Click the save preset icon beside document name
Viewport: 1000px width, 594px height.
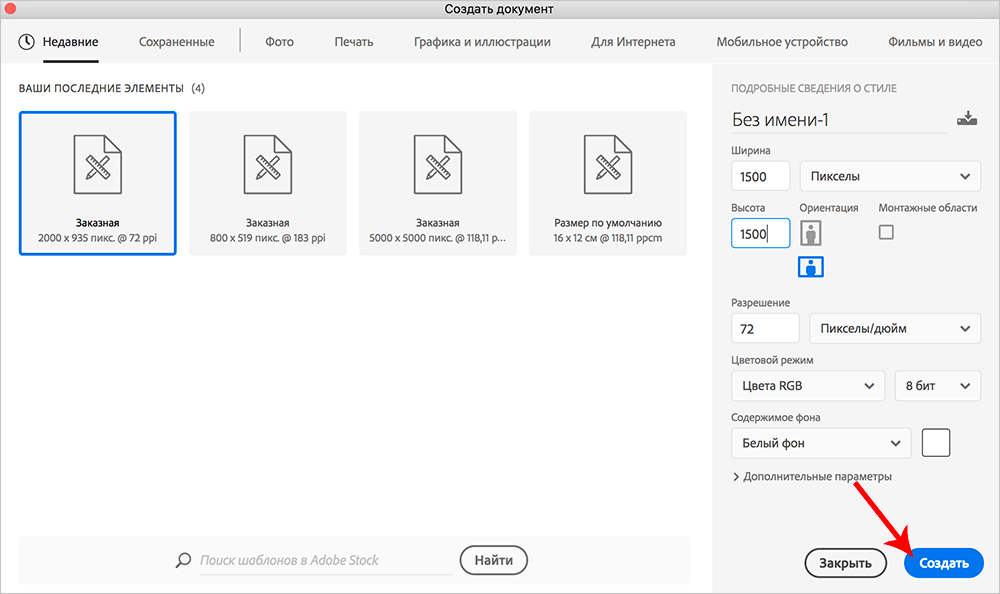pyautogui.click(x=966, y=119)
